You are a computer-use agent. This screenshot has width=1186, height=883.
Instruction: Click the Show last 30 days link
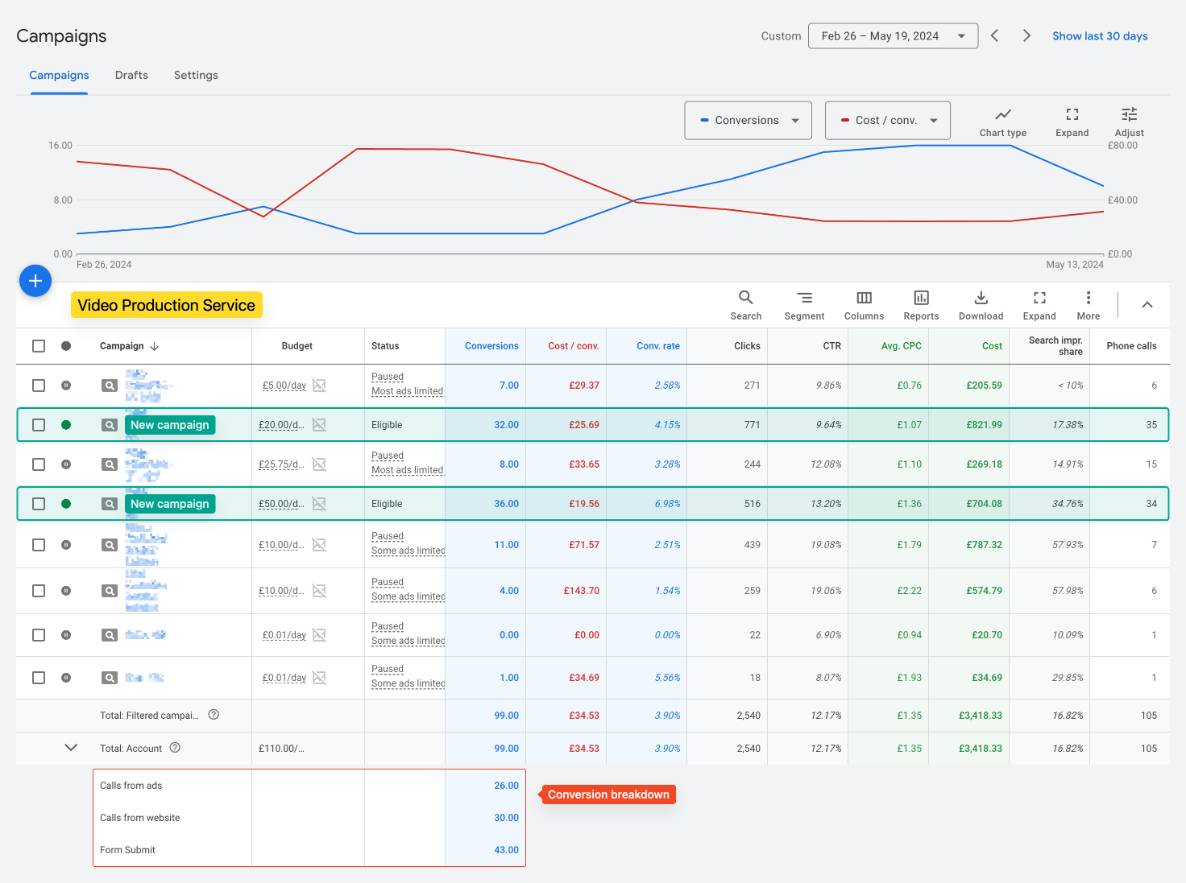tap(1100, 36)
